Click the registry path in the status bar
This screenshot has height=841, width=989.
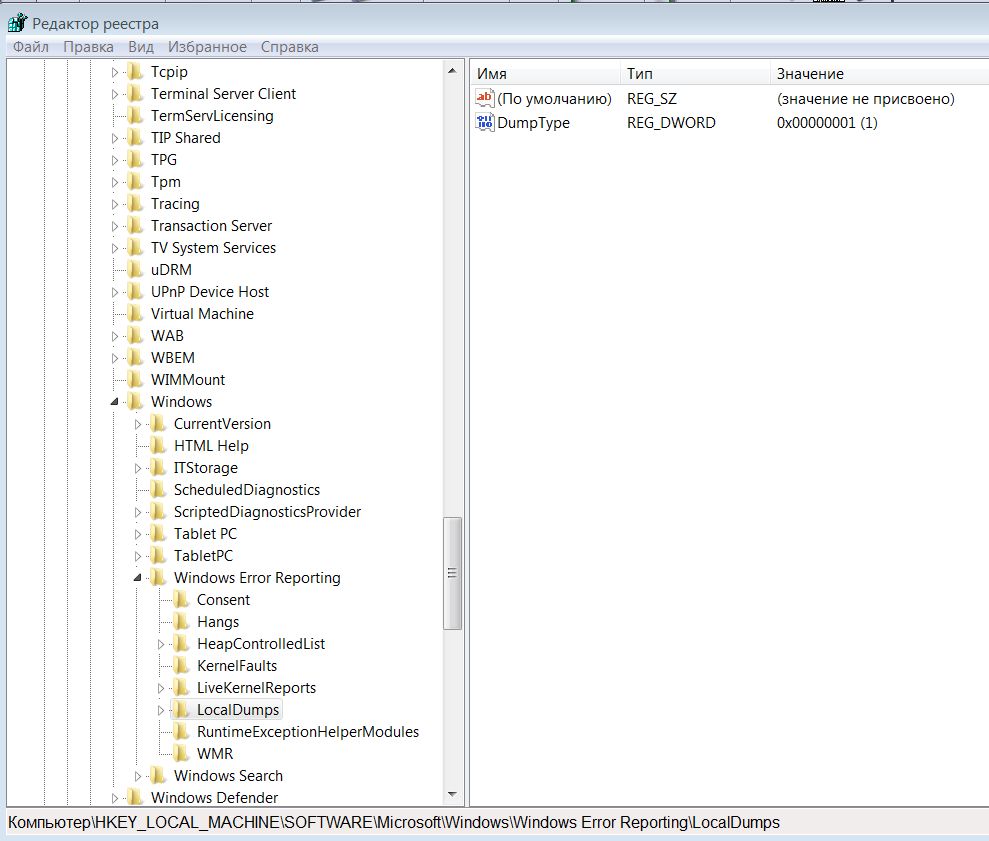[x=394, y=823]
